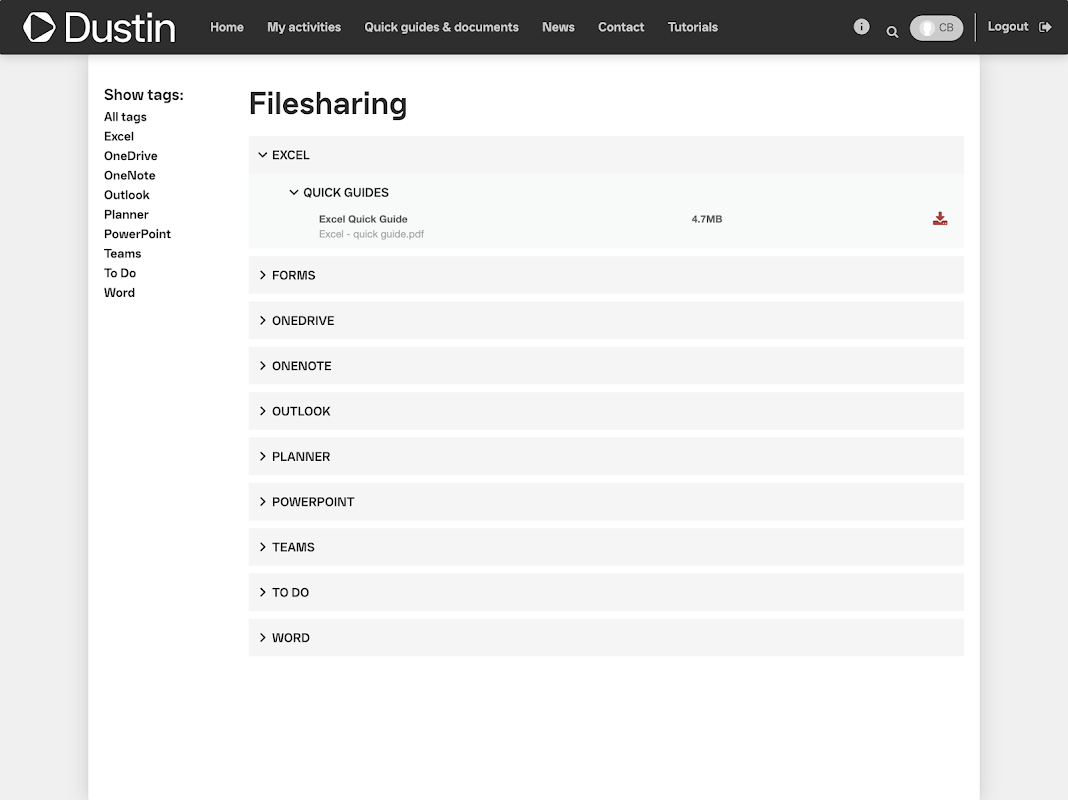Collapse the EXCEL section

(x=606, y=155)
